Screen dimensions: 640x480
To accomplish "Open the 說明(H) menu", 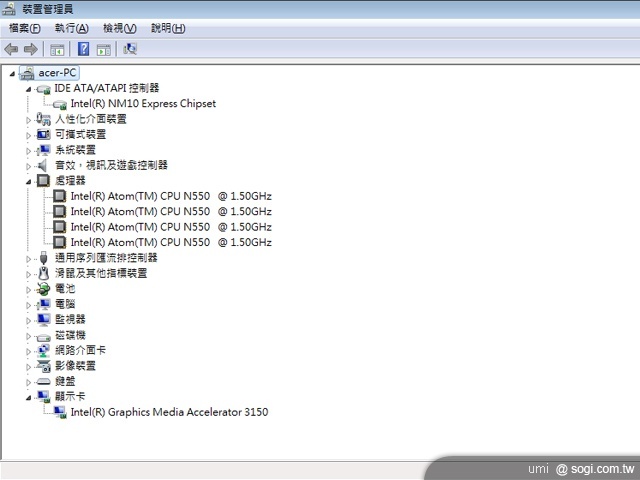I will pos(168,28).
